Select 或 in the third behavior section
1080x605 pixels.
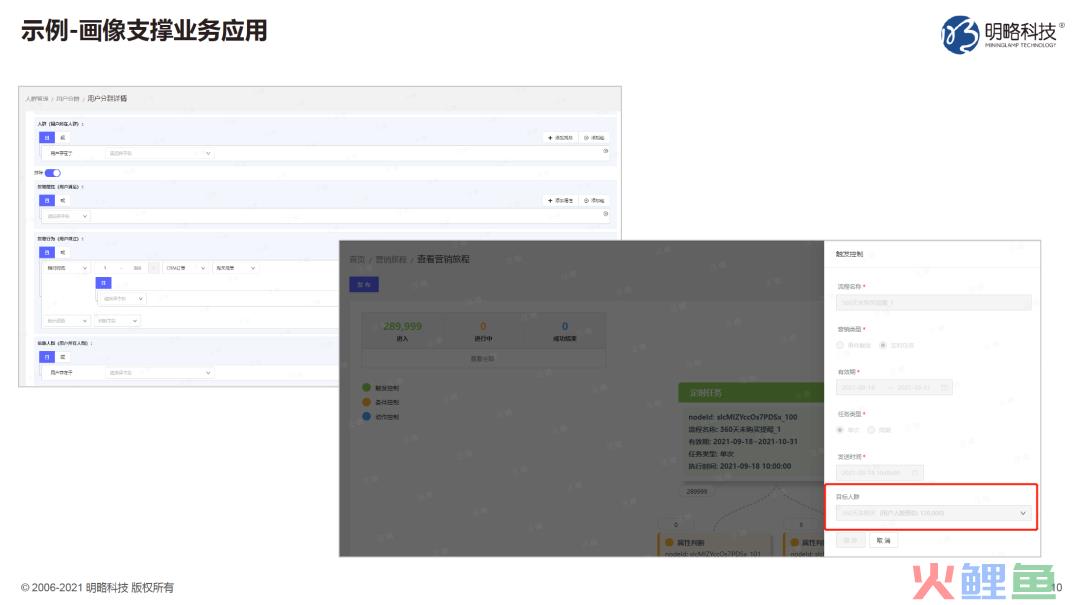point(62,252)
